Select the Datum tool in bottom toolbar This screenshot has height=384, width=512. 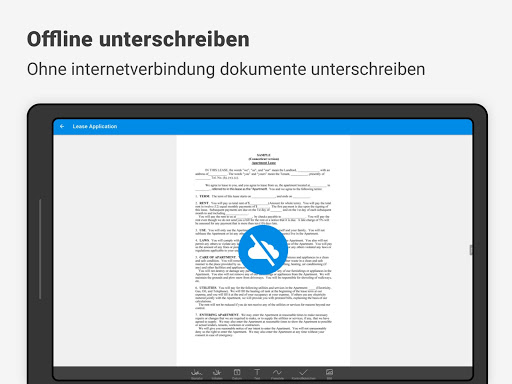click(x=237, y=374)
